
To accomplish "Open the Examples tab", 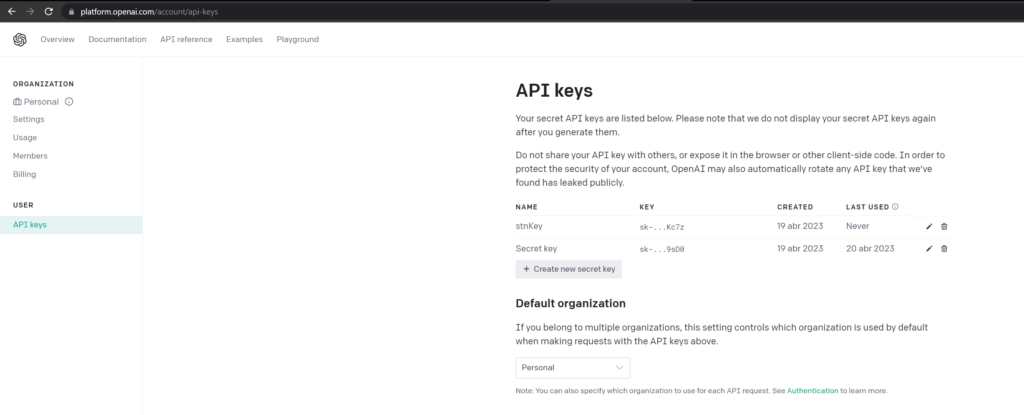I will [x=244, y=39].
